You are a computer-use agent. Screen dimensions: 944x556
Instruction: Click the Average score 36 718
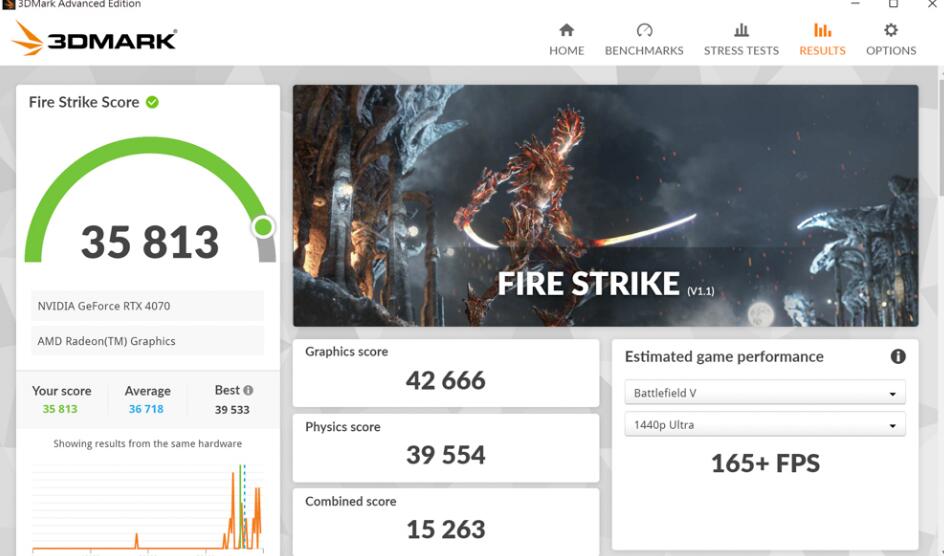(x=146, y=409)
